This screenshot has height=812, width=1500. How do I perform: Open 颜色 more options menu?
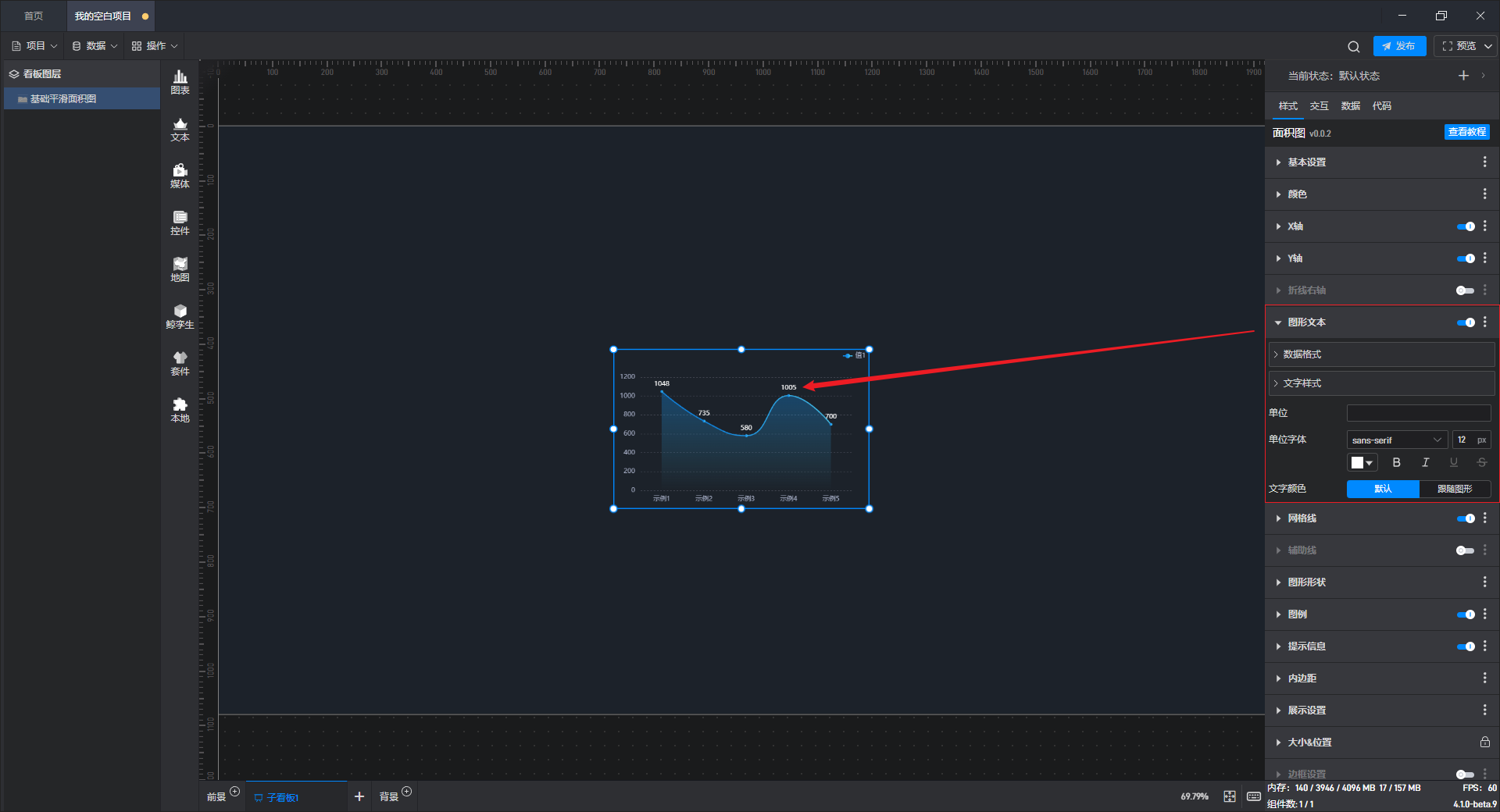click(1484, 194)
